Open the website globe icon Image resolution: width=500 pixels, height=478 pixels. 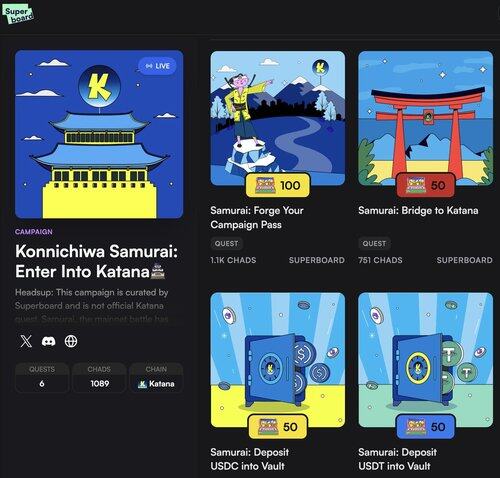point(71,341)
